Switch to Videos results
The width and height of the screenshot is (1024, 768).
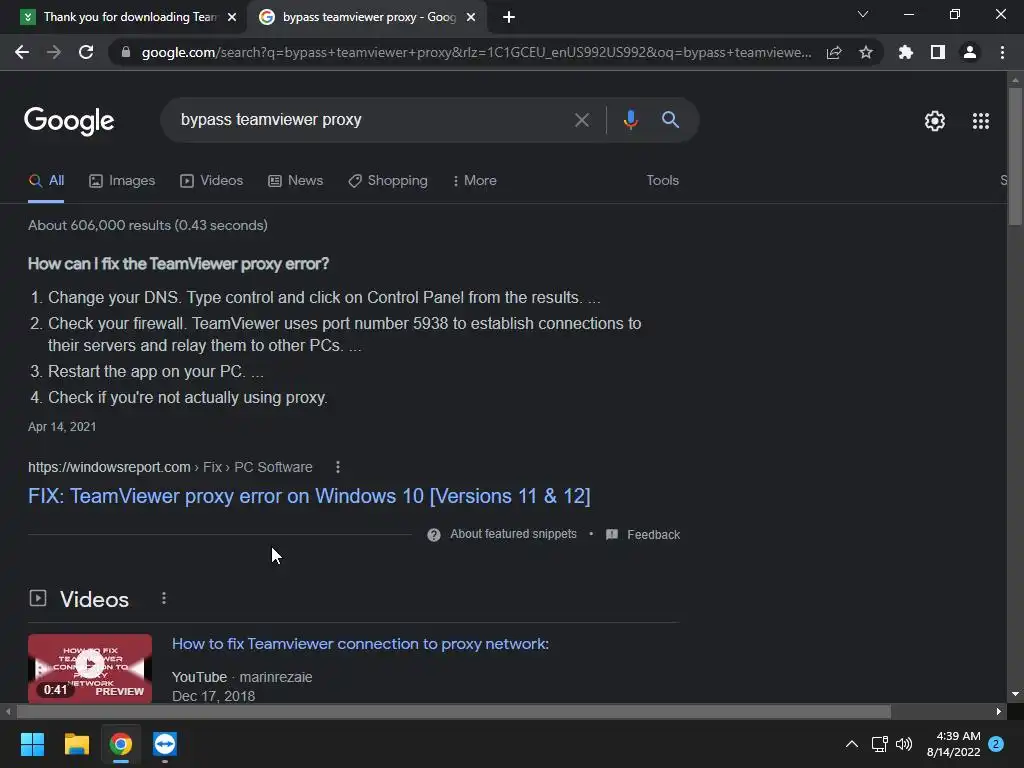click(212, 181)
